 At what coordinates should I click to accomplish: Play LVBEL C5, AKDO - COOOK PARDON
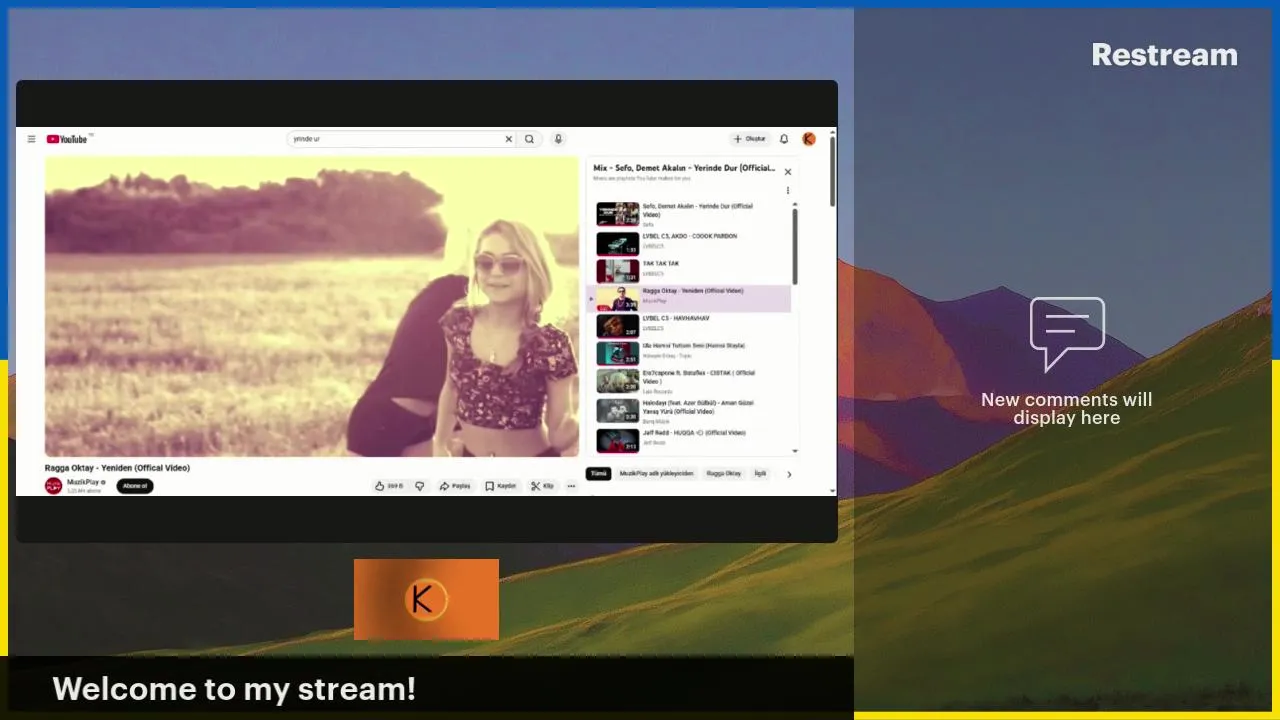click(x=690, y=243)
